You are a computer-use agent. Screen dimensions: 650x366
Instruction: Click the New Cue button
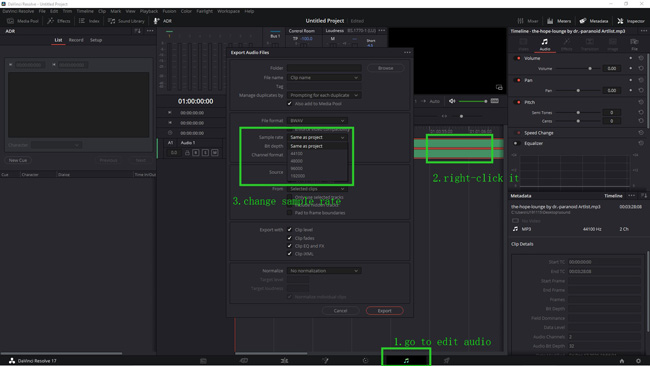point(18,160)
